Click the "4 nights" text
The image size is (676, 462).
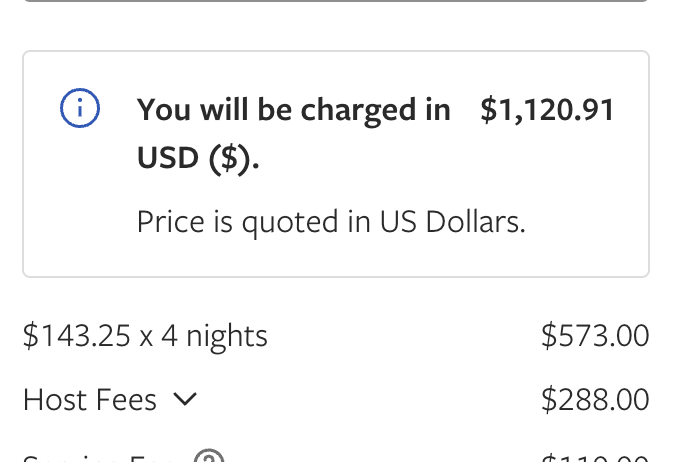coord(214,336)
